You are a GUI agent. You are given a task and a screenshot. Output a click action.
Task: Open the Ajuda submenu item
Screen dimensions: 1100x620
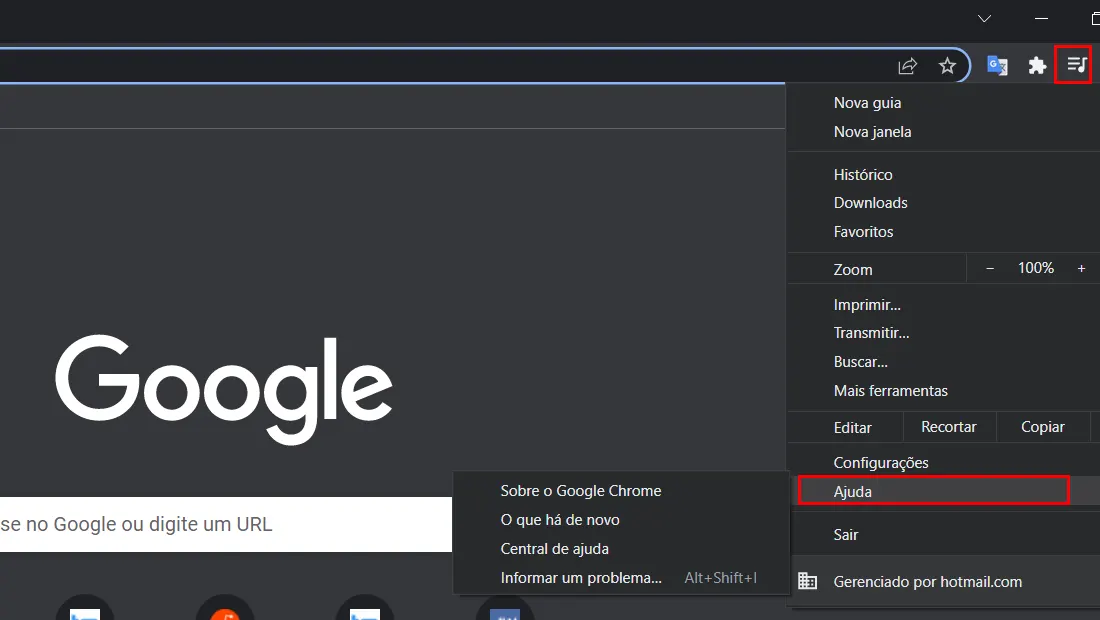point(944,492)
